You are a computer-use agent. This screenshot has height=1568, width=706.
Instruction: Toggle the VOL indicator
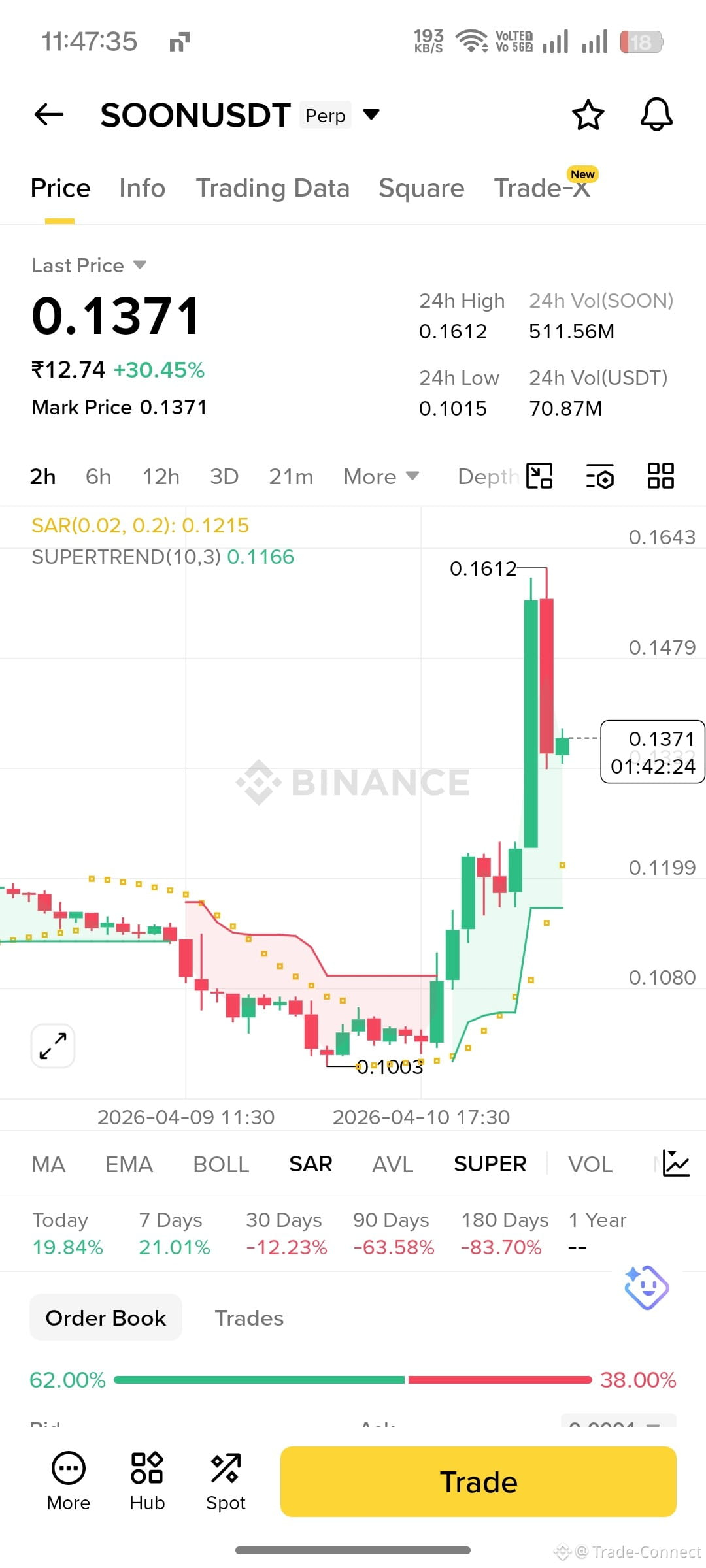[590, 1164]
